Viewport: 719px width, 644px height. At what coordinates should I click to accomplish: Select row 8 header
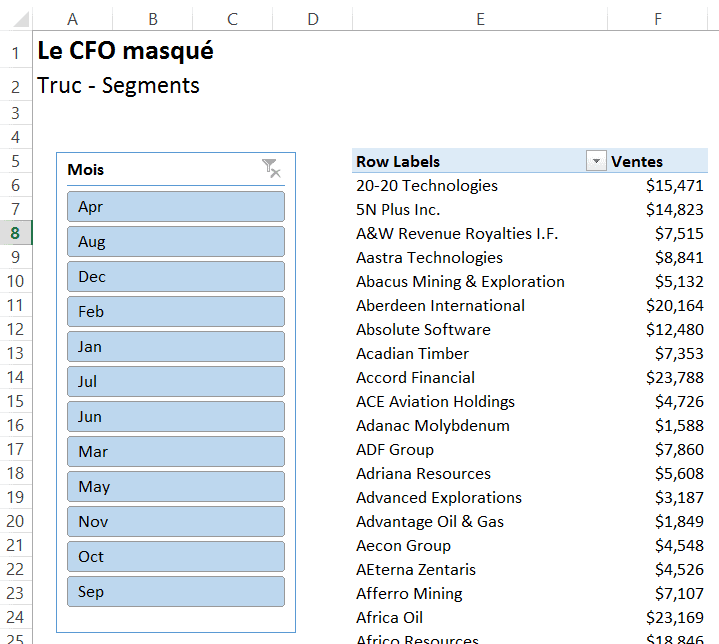coord(17,234)
